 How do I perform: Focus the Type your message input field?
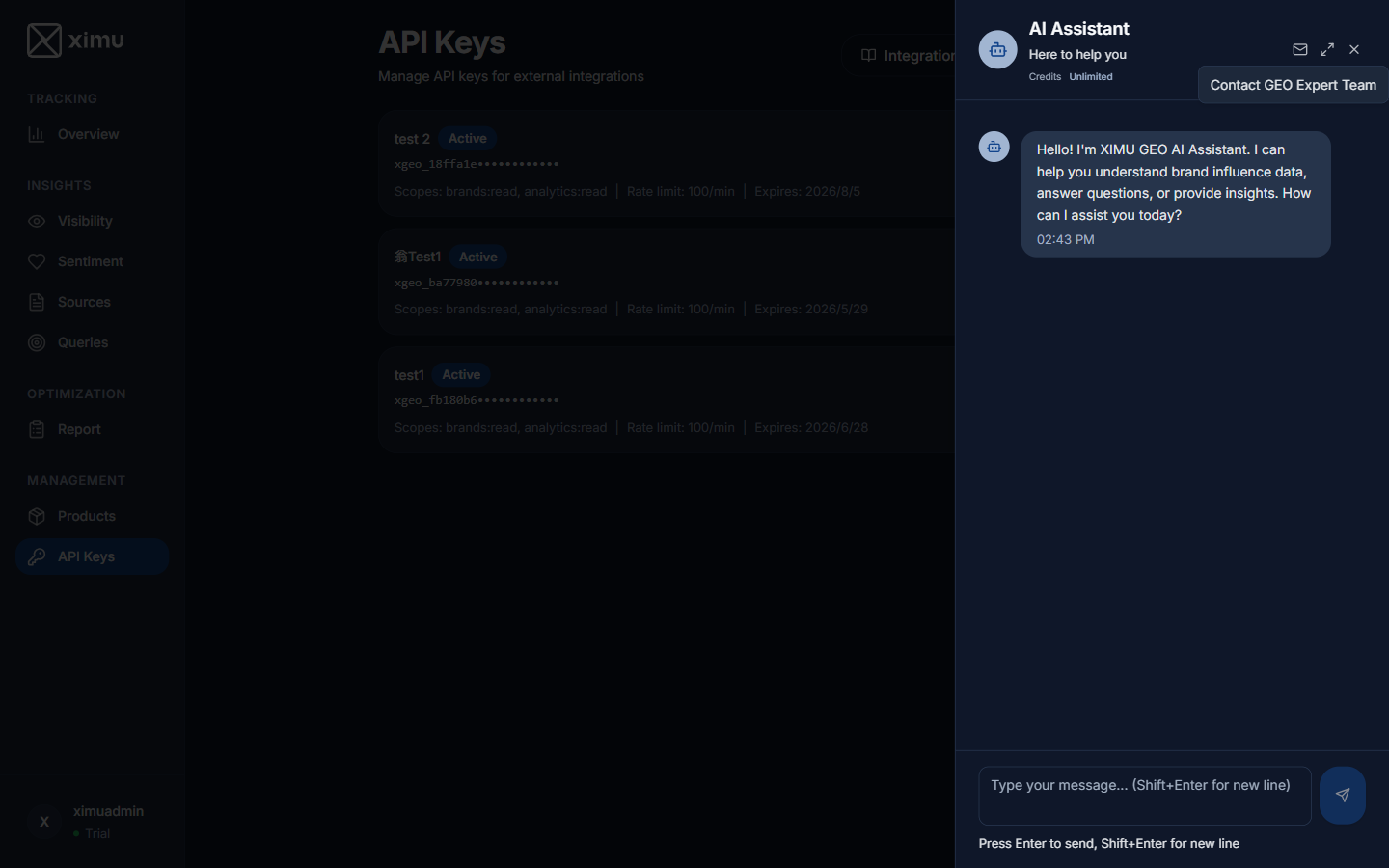(1145, 796)
